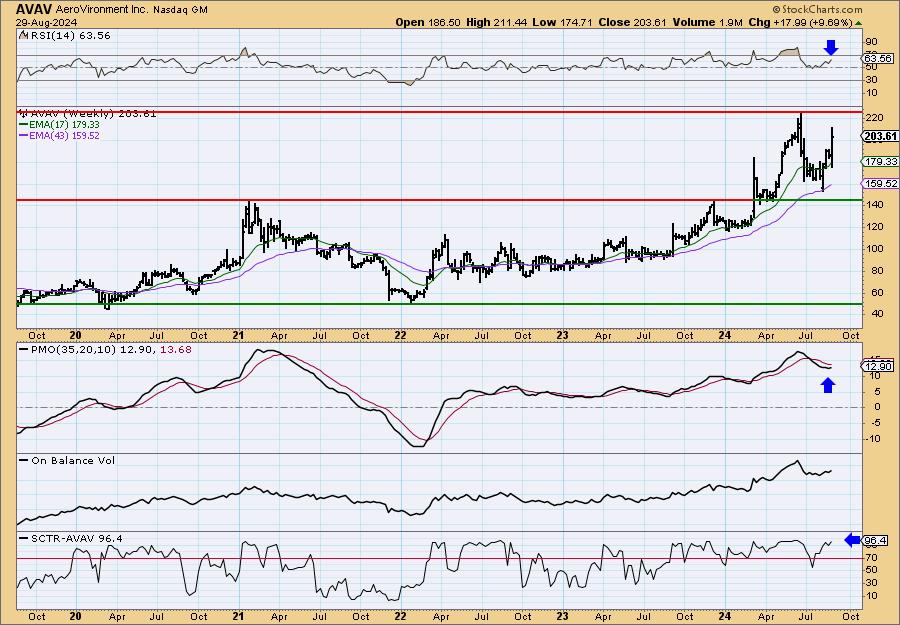Click year 24 on the SCTR panel's bottom time axis
Viewport: 900px width, 625px height.
(x=724, y=616)
